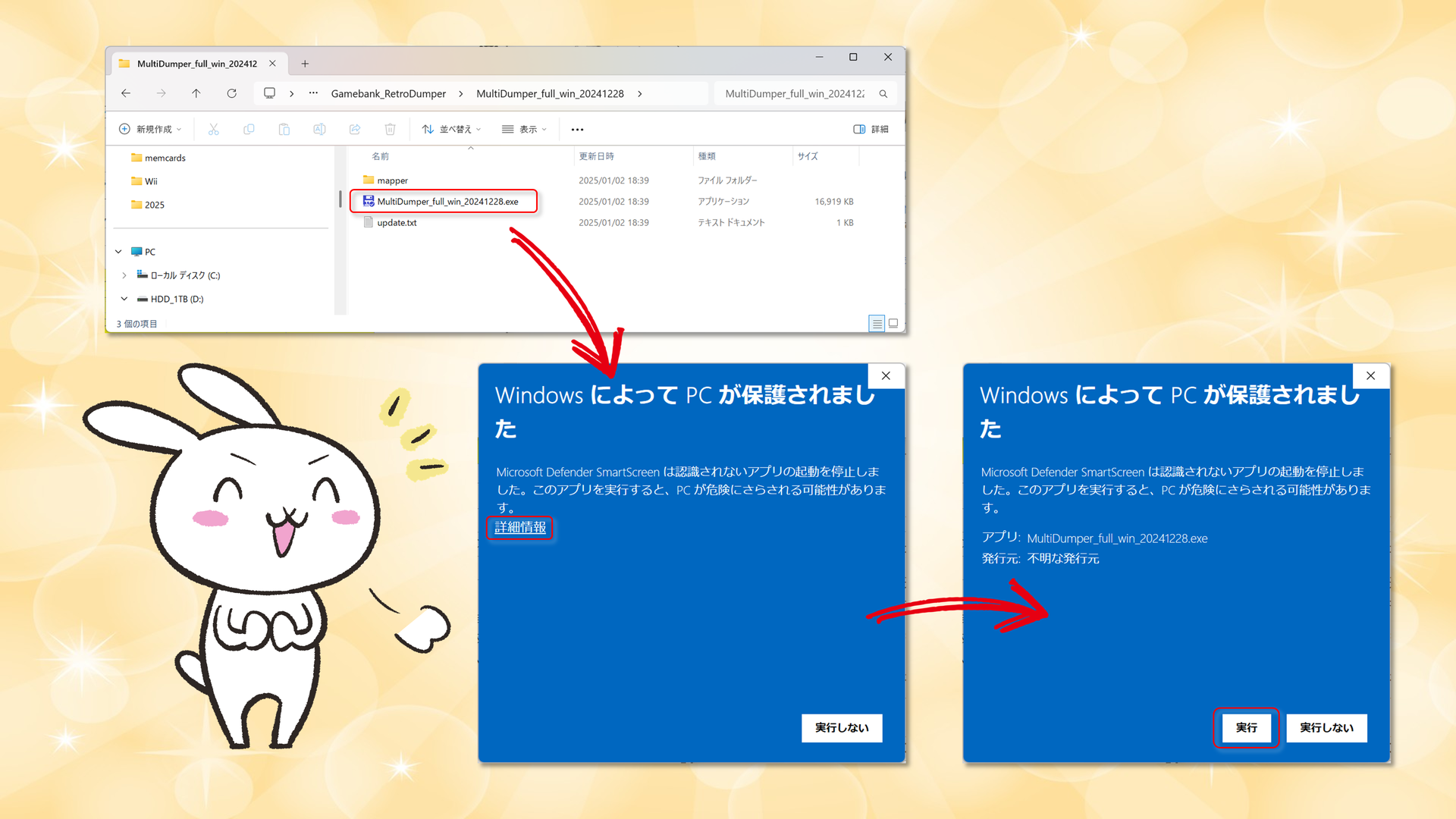Switch to large thumbnails view icon
Image resolution: width=1456 pixels, height=819 pixels.
[x=893, y=324]
